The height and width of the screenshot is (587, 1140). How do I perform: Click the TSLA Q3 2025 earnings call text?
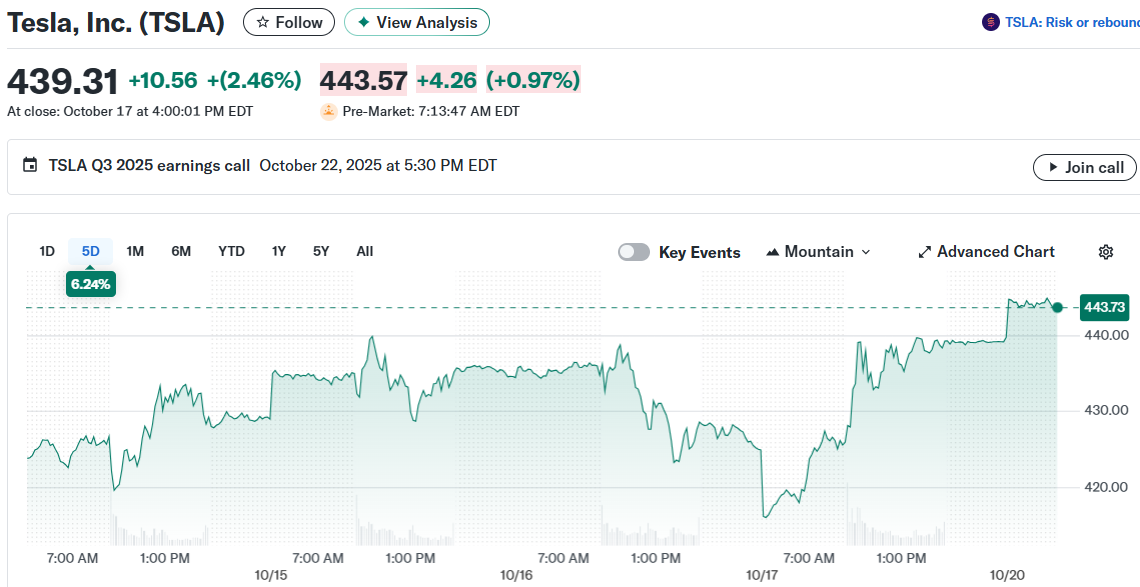tap(149, 166)
